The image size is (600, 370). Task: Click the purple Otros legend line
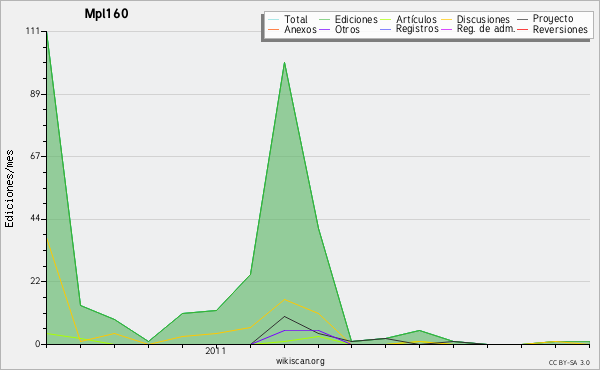click(324, 29)
